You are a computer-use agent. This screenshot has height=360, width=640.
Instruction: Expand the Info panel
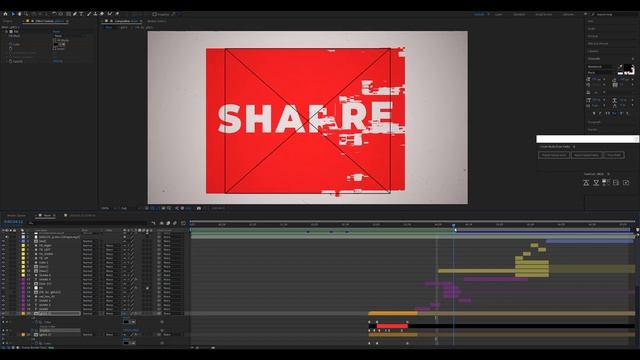pos(590,21)
